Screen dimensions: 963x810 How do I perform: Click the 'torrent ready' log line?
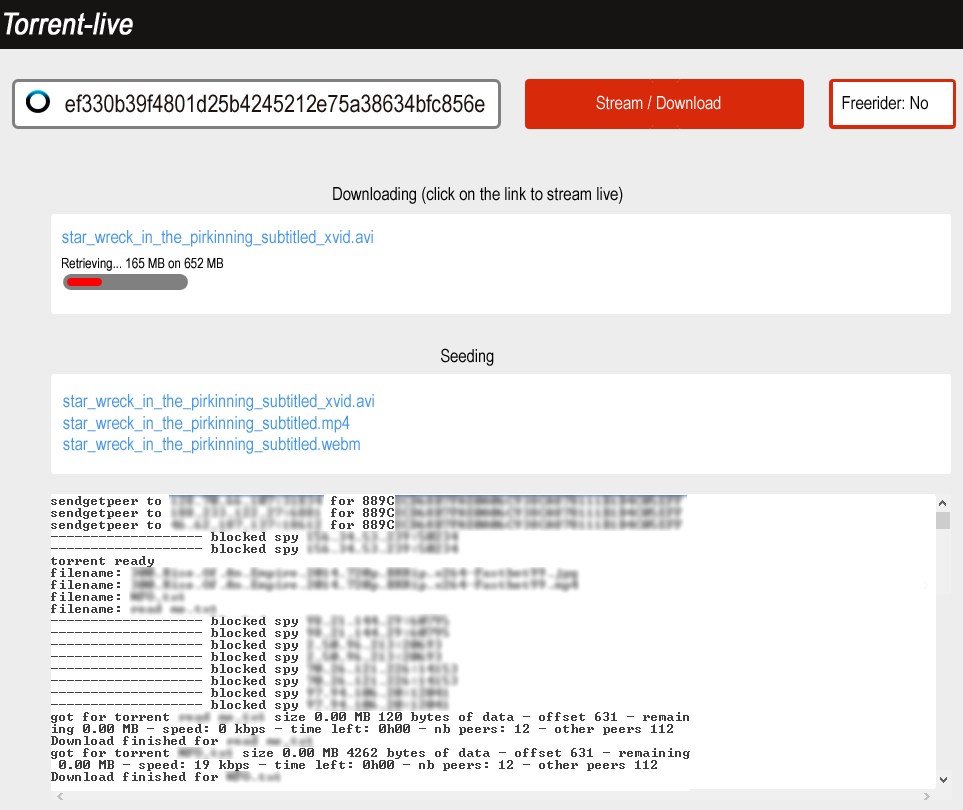[103, 561]
